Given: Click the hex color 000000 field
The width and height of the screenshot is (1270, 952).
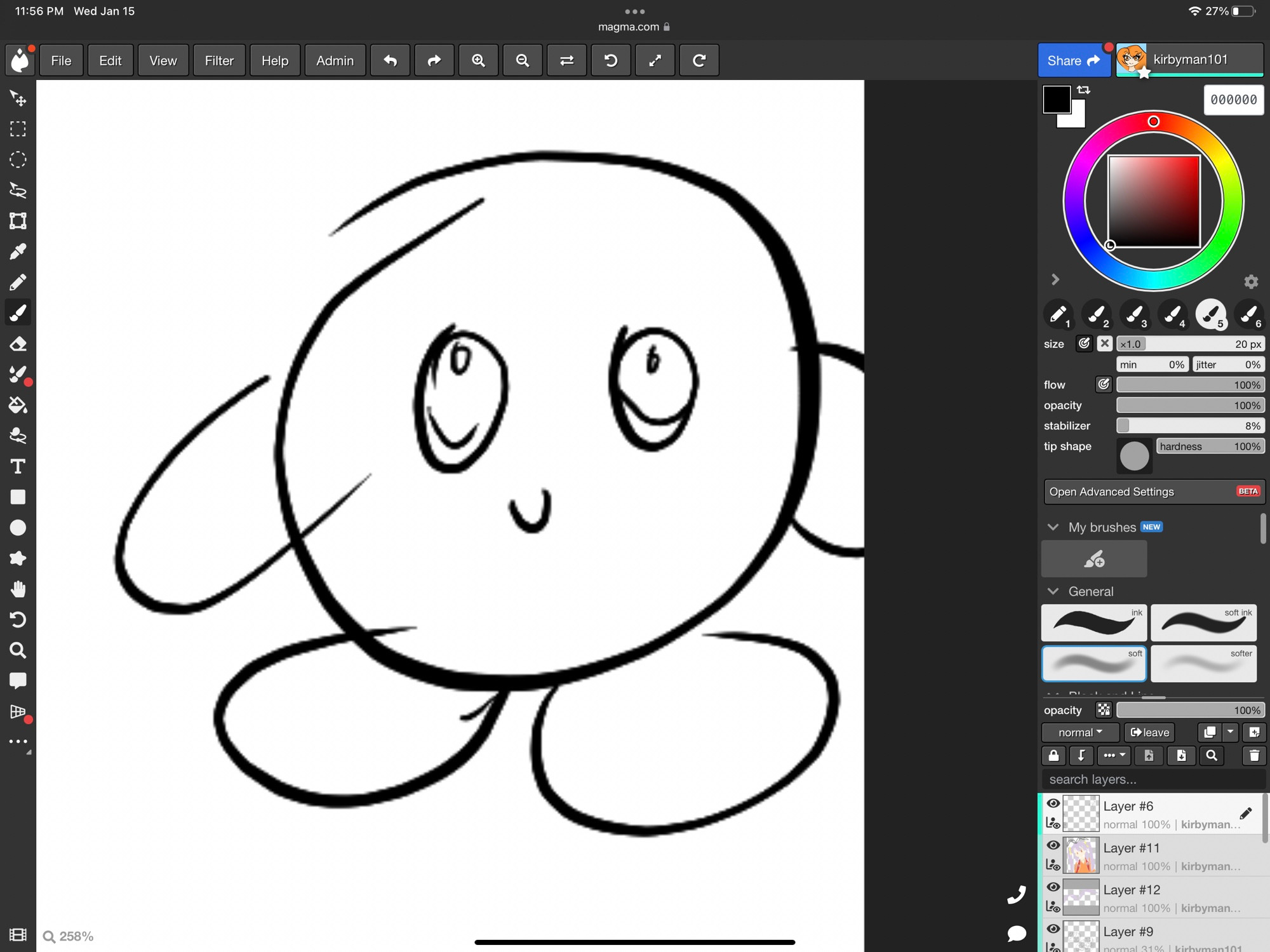Looking at the screenshot, I should [1234, 100].
